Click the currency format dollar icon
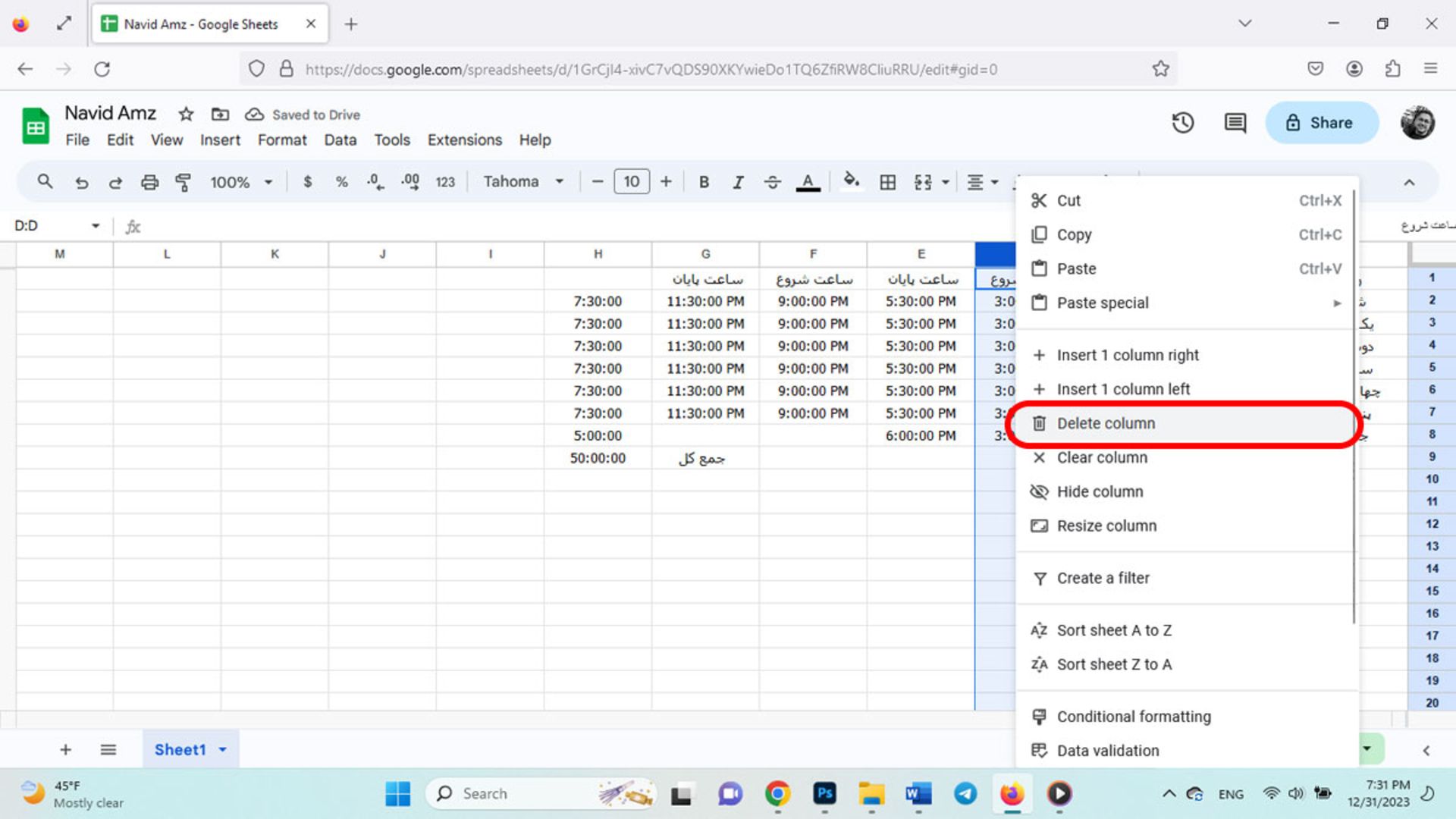The width and height of the screenshot is (1456, 819). pos(307,181)
